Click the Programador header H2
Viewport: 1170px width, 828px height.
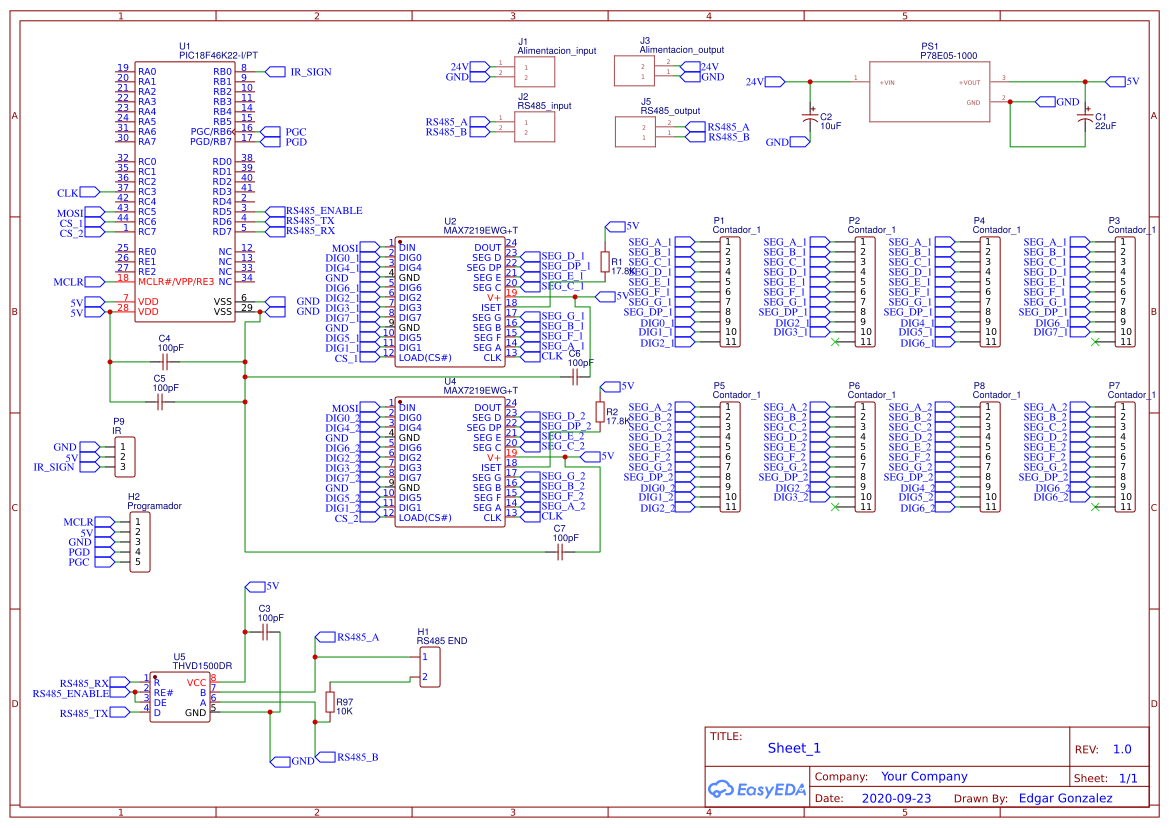click(x=138, y=540)
